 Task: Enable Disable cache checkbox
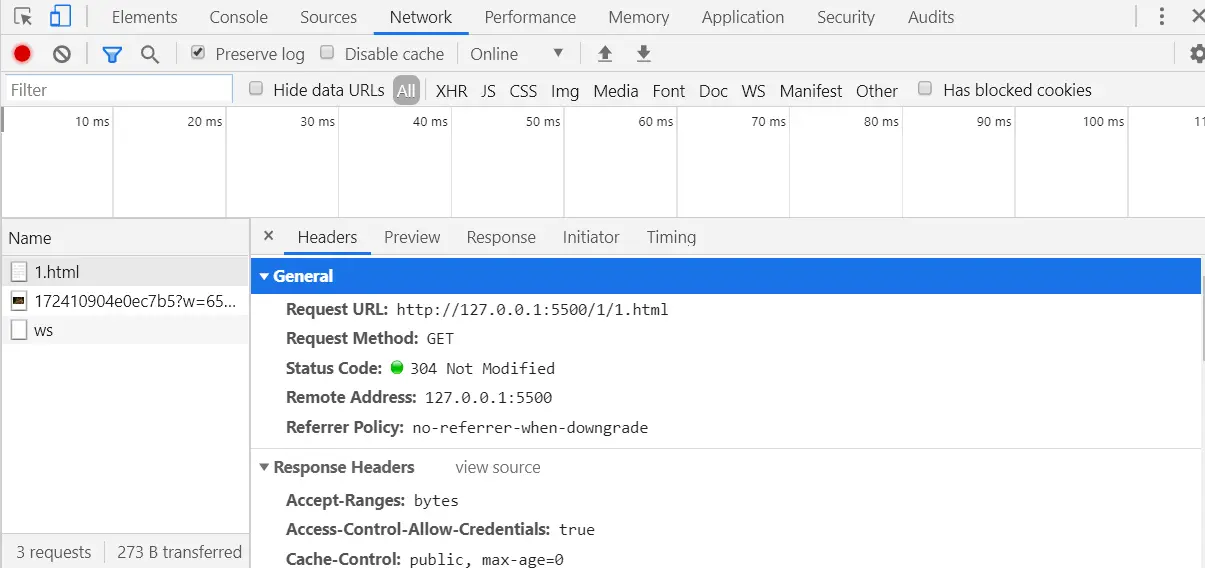327,53
